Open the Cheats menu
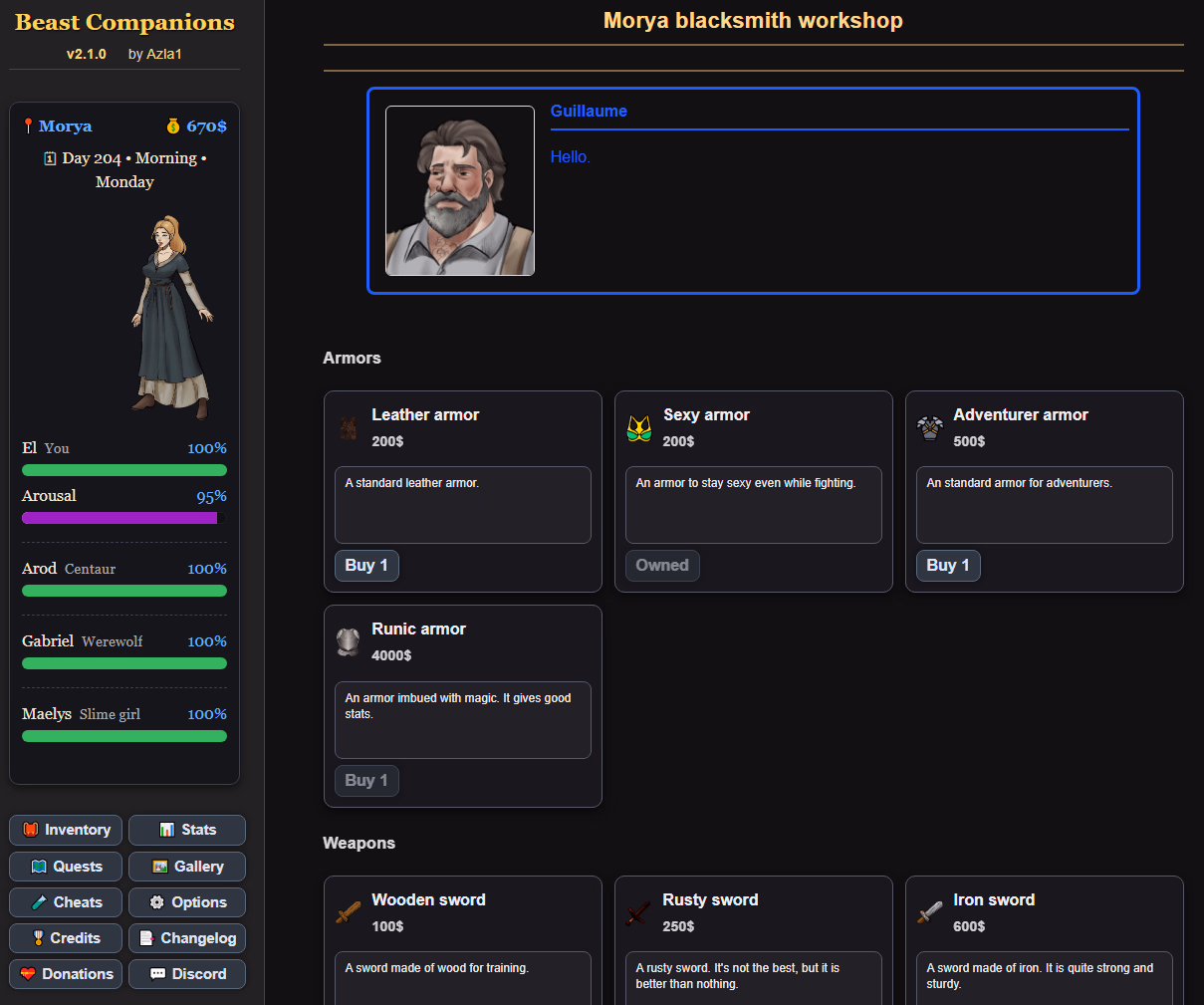Image resolution: width=1204 pixels, height=1005 pixels. [66, 902]
